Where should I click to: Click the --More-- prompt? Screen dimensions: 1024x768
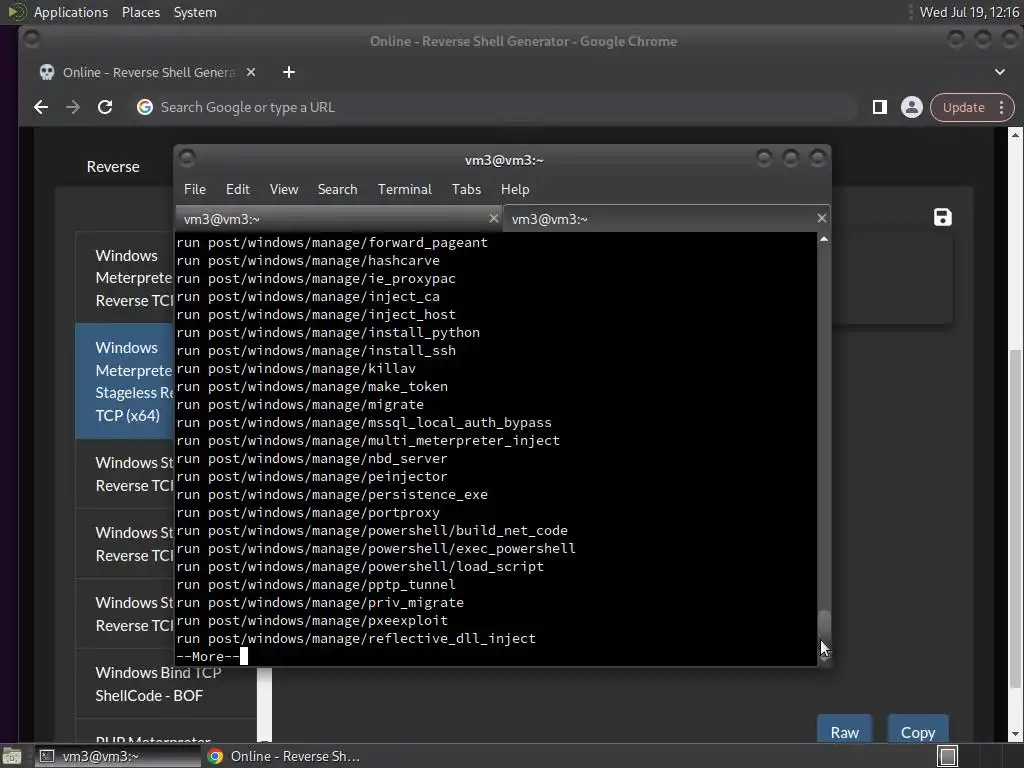click(x=208, y=656)
